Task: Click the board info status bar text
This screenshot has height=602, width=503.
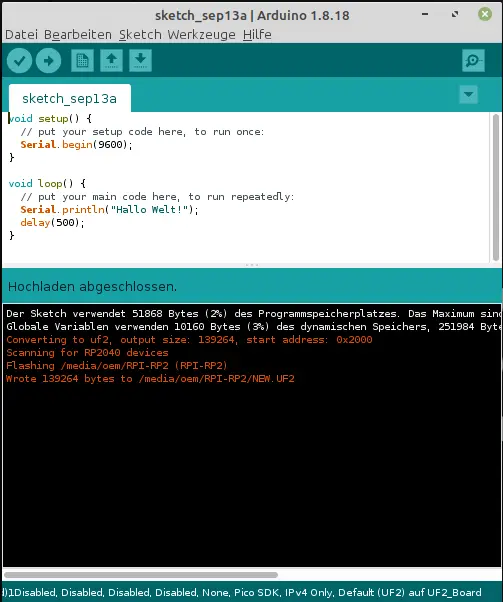Action: pos(241,592)
